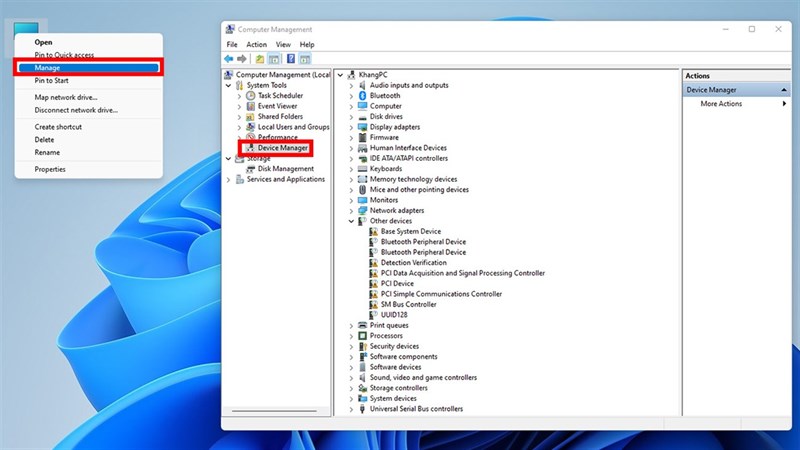
Task: Expand Services and Applications node
Action: (x=229, y=180)
